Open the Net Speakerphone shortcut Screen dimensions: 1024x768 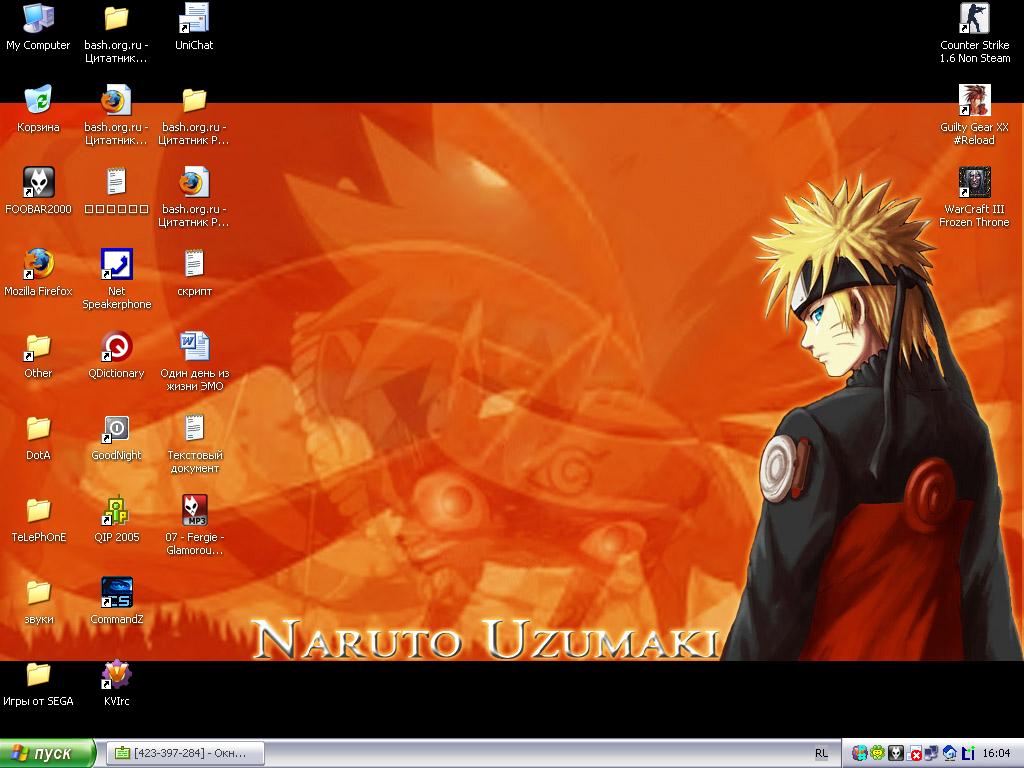click(116, 280)
